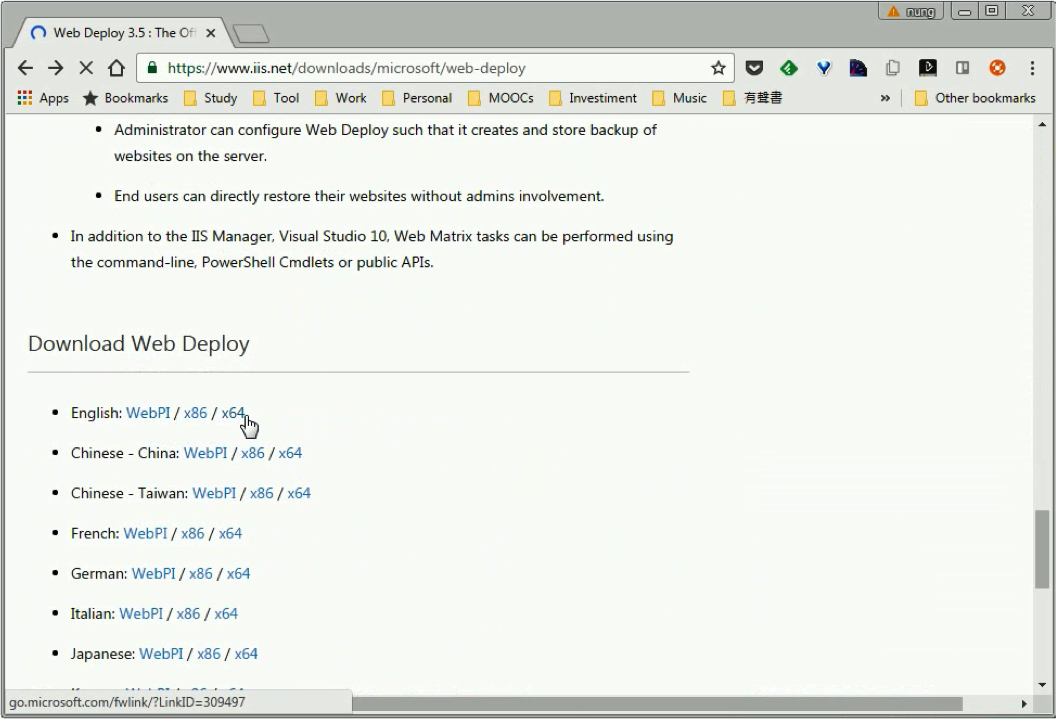1056x719 pixels.
Task: Download Italian x64 link
Action: click(226, 614)
